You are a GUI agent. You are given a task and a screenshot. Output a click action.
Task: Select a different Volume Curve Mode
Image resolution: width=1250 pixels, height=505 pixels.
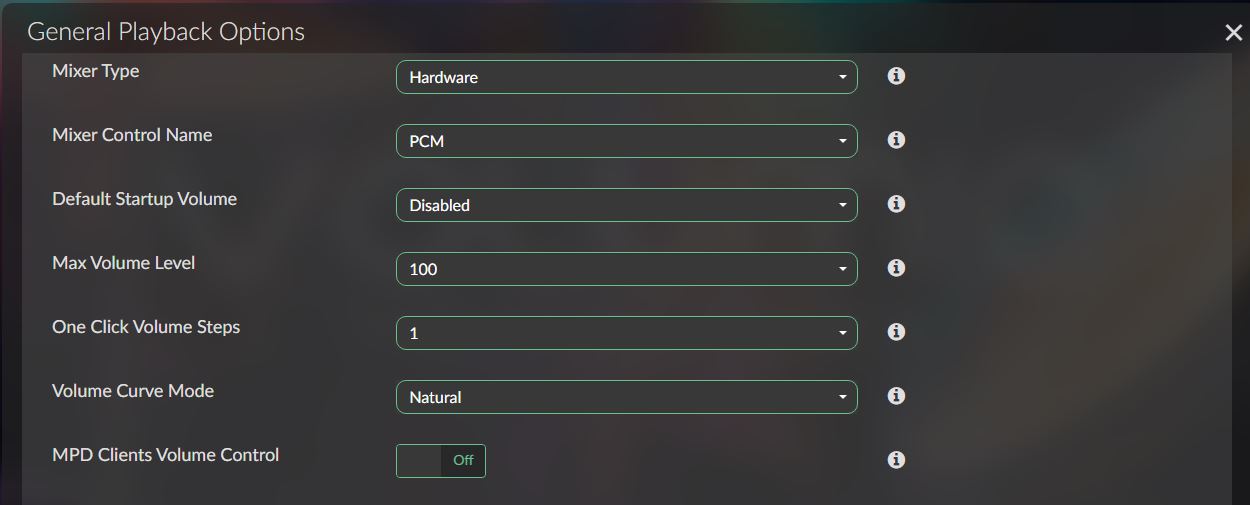(x=626, y=397)
